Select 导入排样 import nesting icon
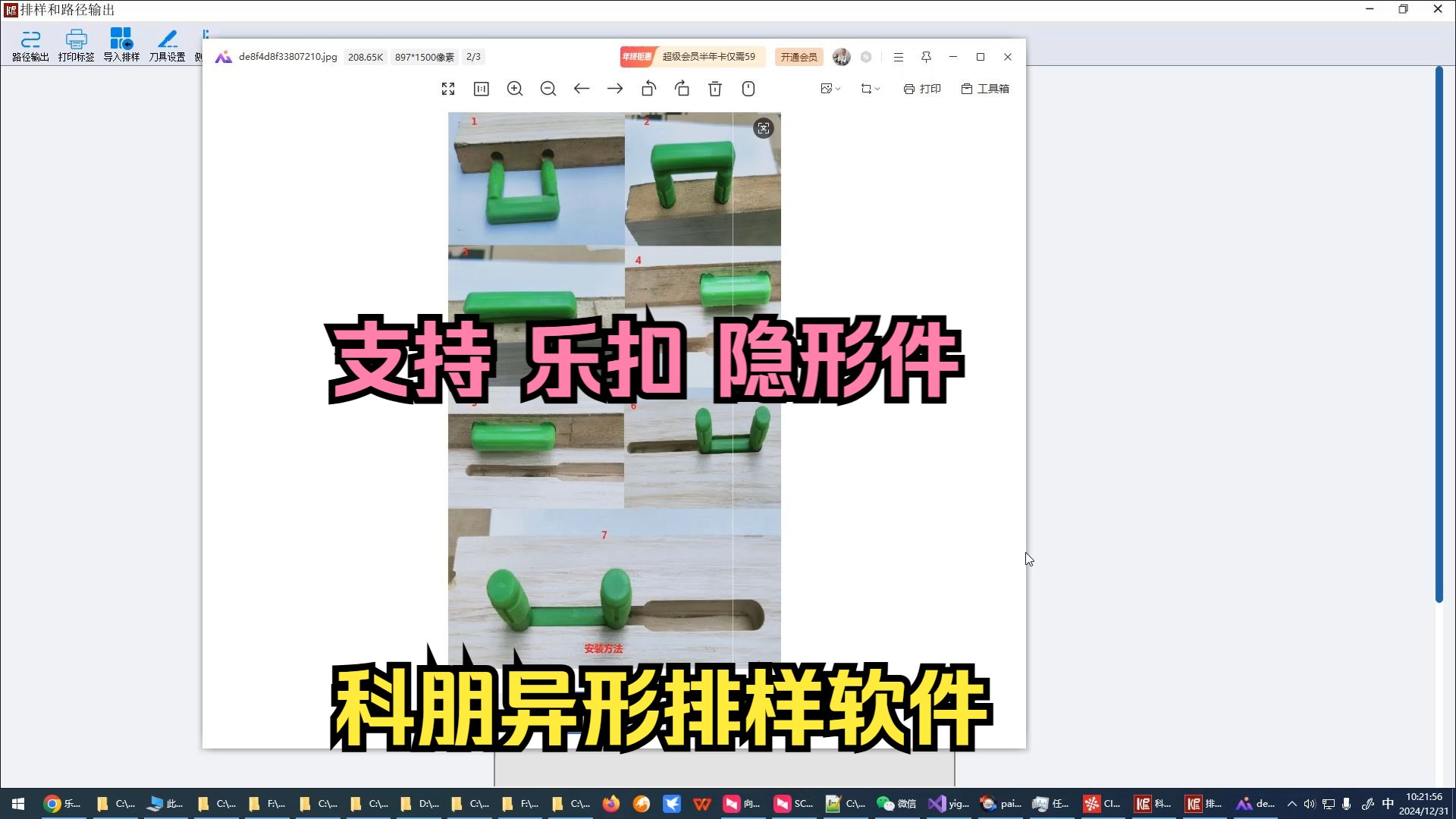The image size is (1456, 819). (x=121, y=45)
